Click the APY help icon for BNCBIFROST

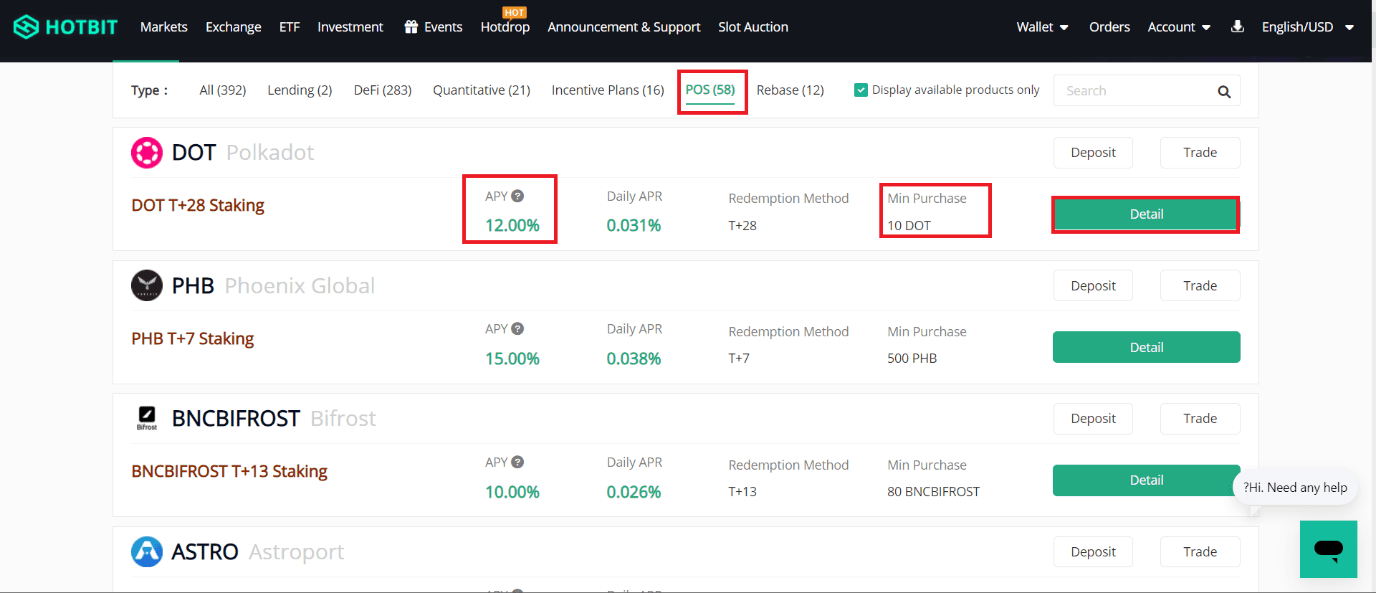click(518, 462)
